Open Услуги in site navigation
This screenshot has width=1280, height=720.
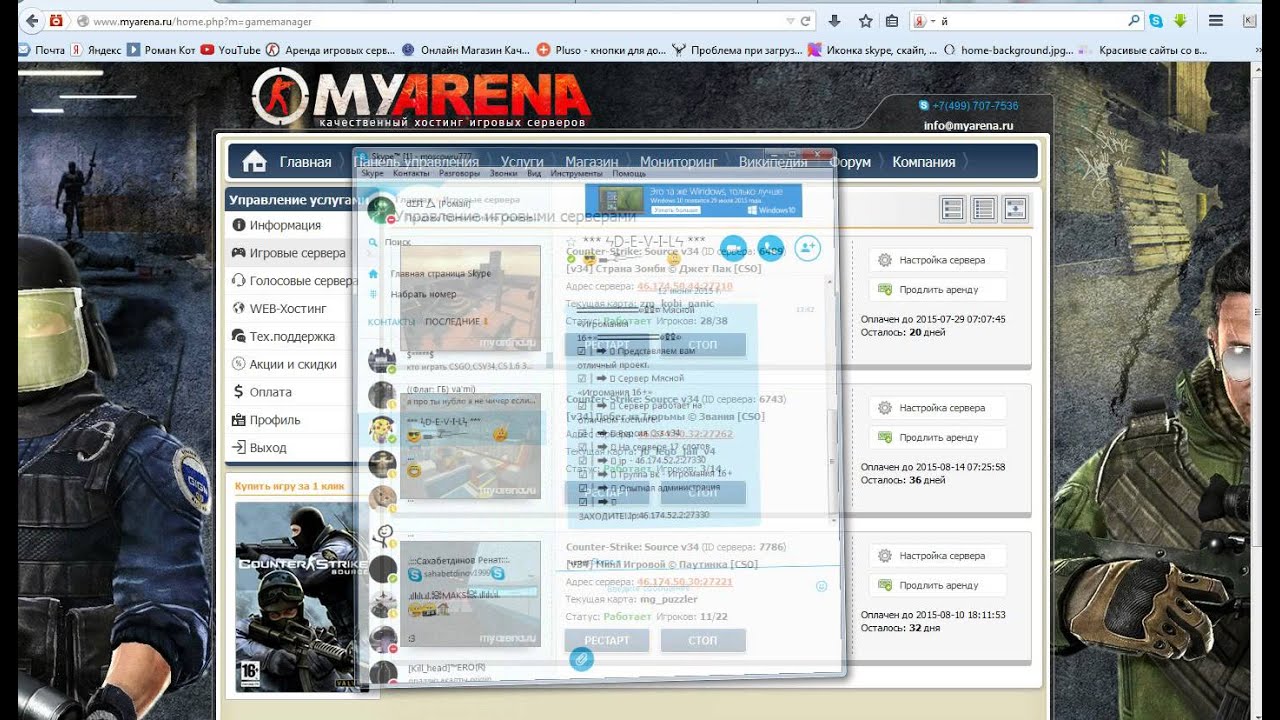point(522,162)
